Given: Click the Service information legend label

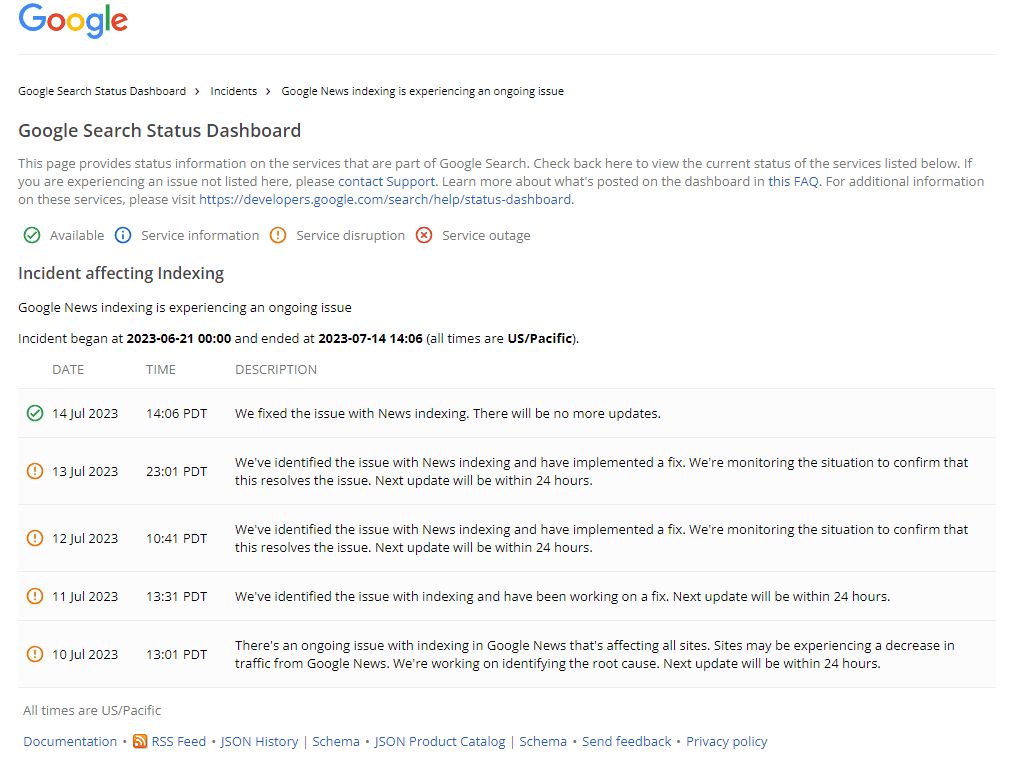Looking at the screenshot, I should 200,236.
